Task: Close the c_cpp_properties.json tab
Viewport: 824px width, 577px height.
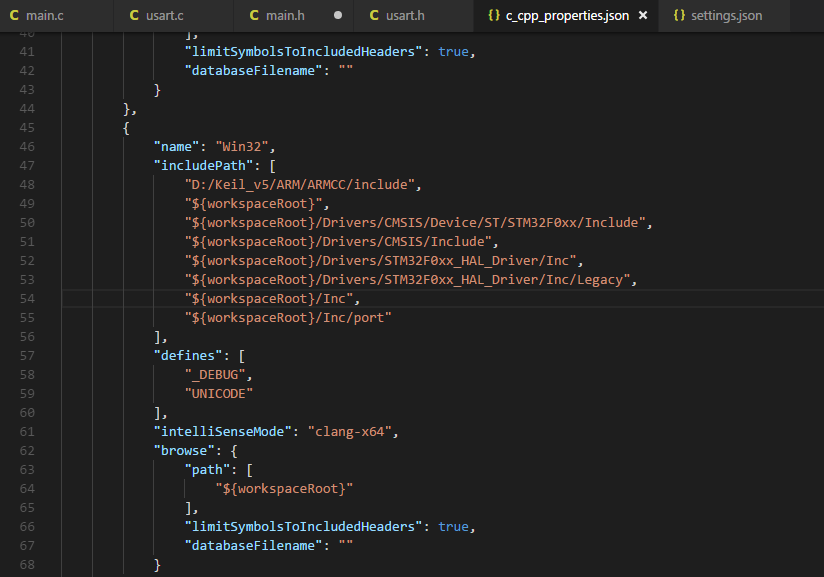Action: coord(643,16)
